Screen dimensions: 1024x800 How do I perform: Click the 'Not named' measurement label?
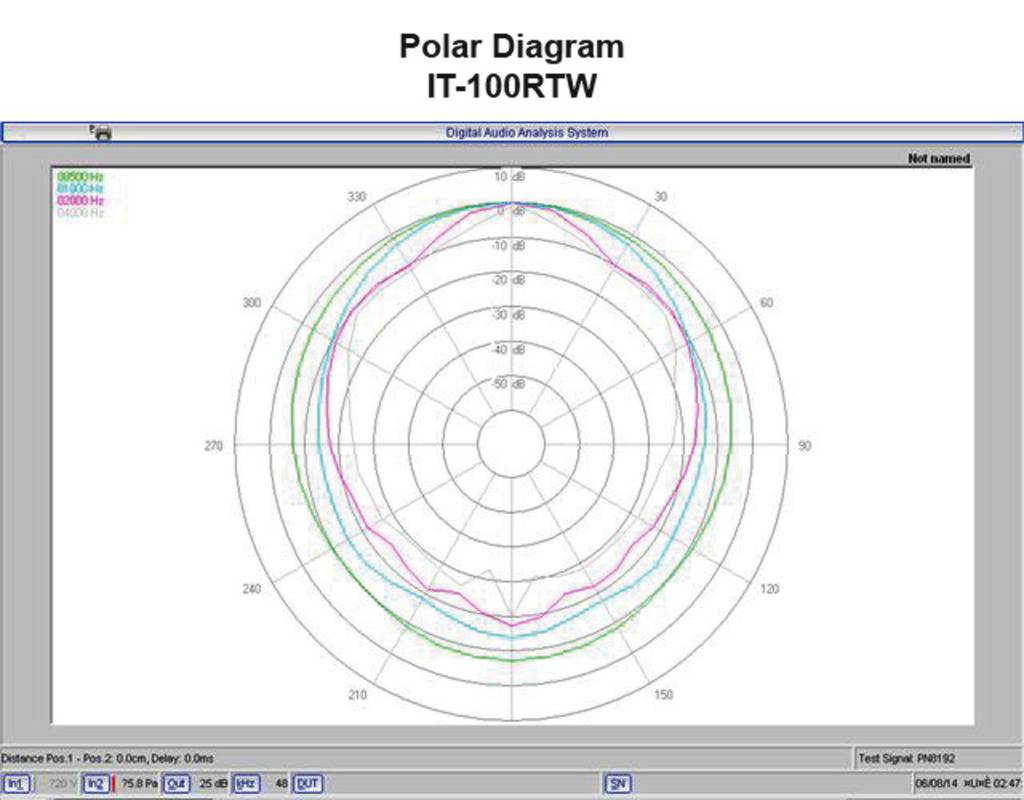click(938, 158)
